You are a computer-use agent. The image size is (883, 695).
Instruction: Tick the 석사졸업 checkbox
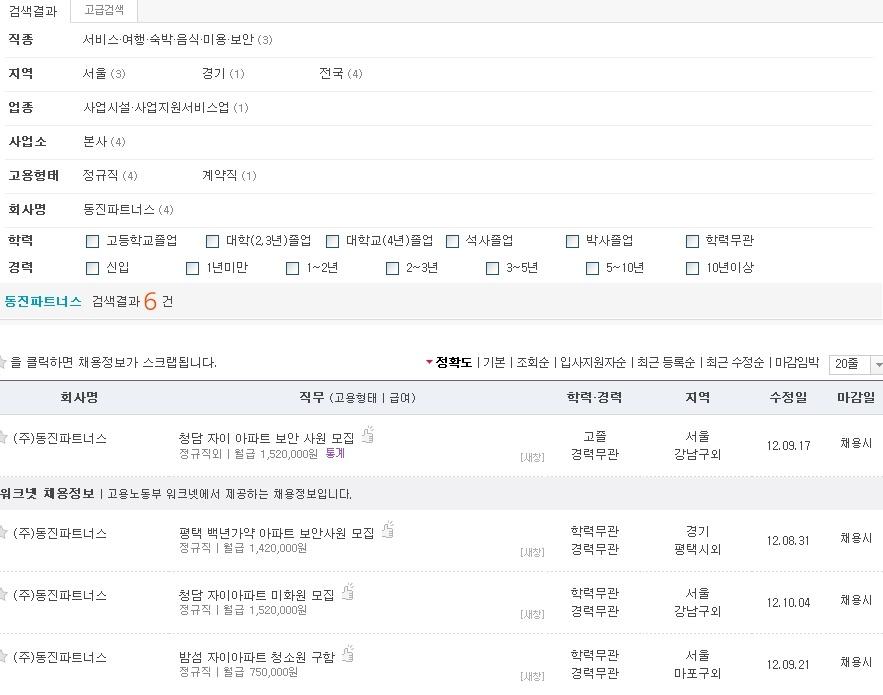(x=452, y=242)
